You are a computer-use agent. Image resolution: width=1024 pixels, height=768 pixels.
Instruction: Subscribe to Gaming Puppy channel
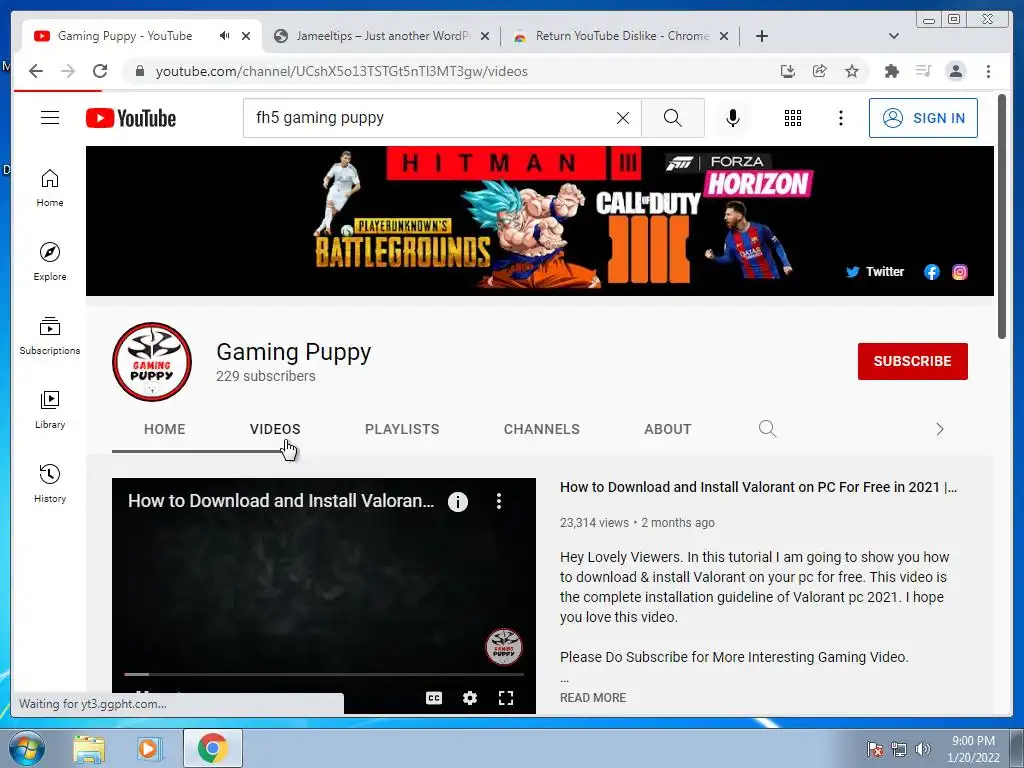coord(912,361)
